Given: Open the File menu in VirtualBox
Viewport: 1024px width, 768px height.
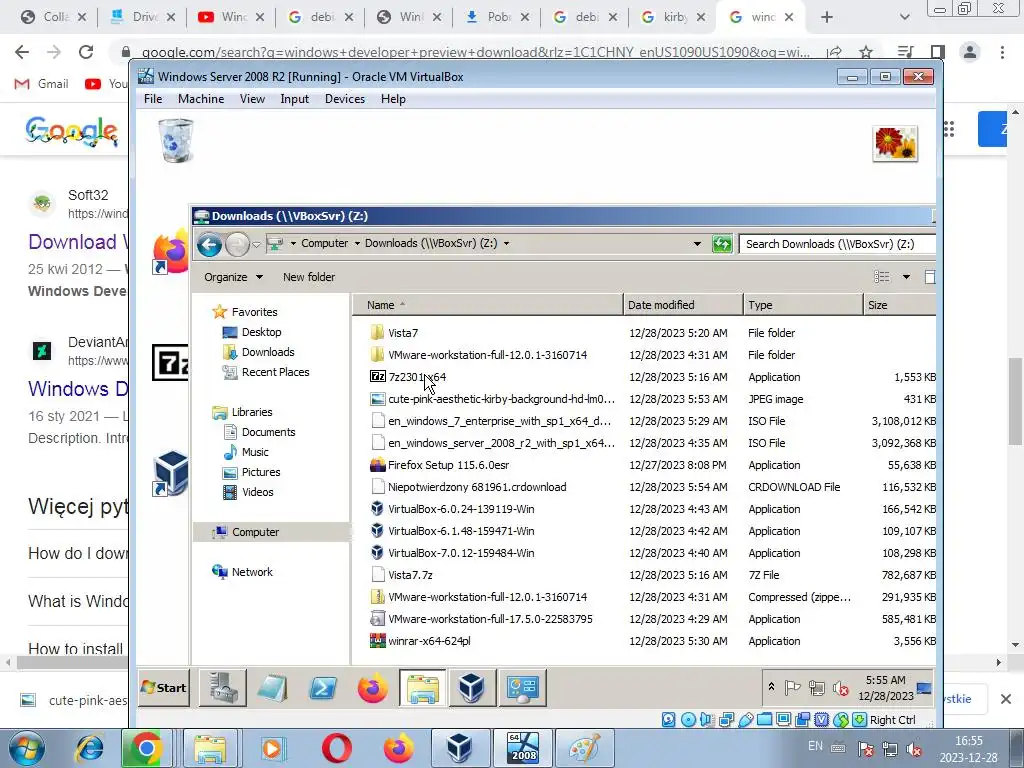Looking at the screenshot, I should coord(153,99).
